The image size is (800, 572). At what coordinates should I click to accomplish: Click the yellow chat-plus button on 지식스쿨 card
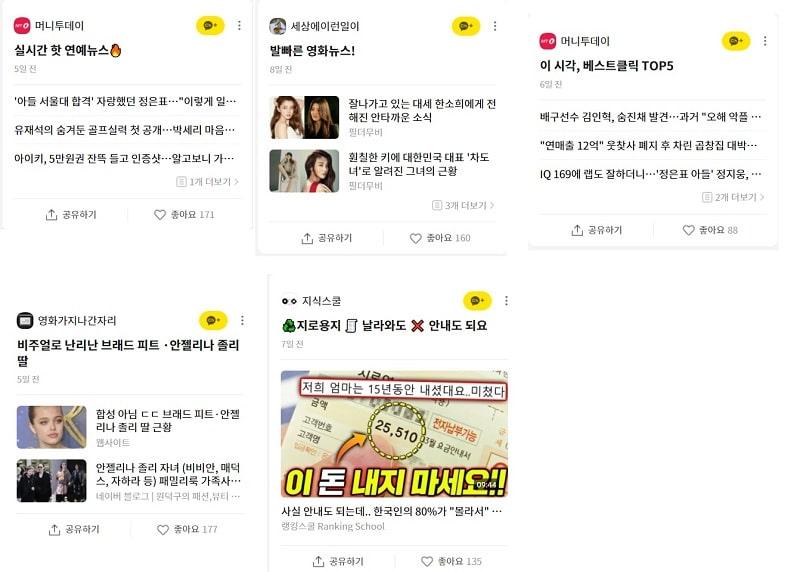(x=477, y=301)
